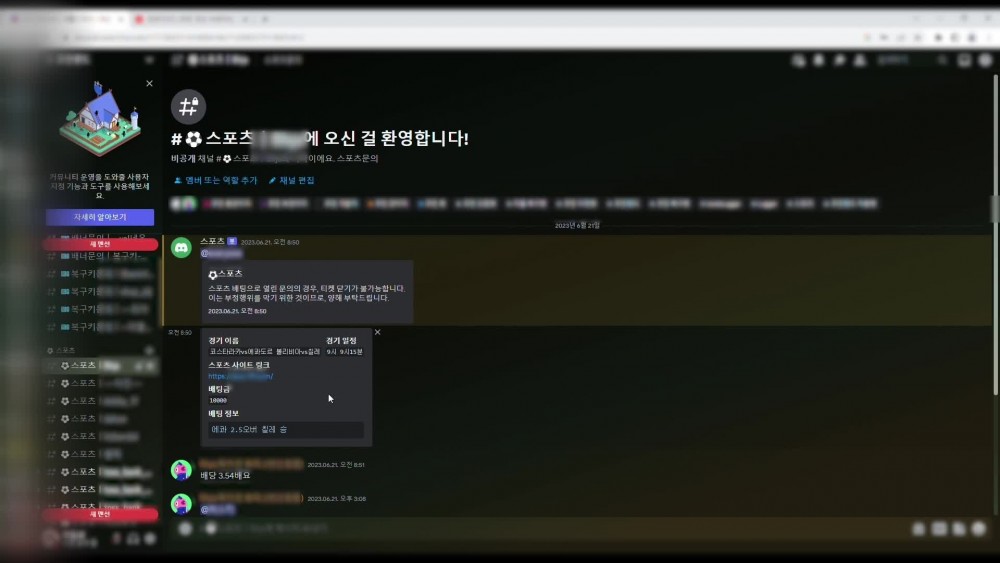Open the help icon in header

984,60
